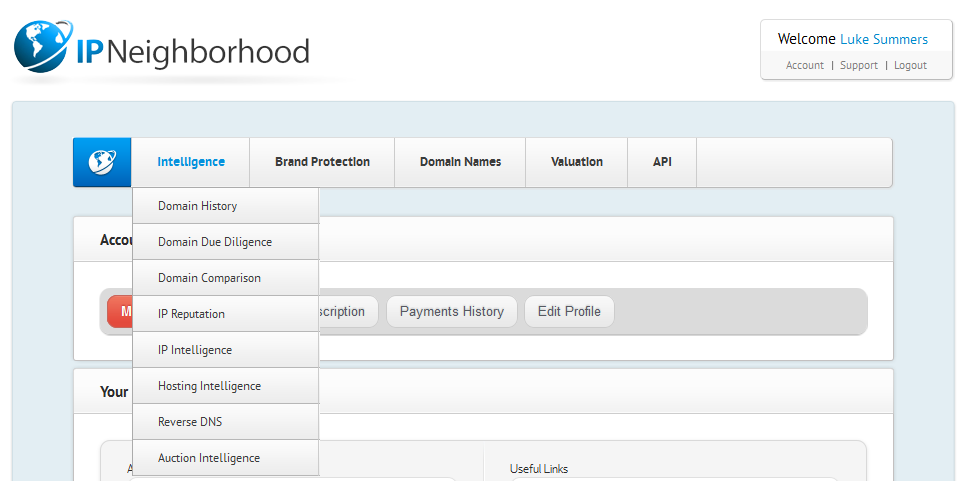Image resolution: width=964 pixels, height=481 pixels.
Task: Open the Intelligence menu
Action: point(190,162)
